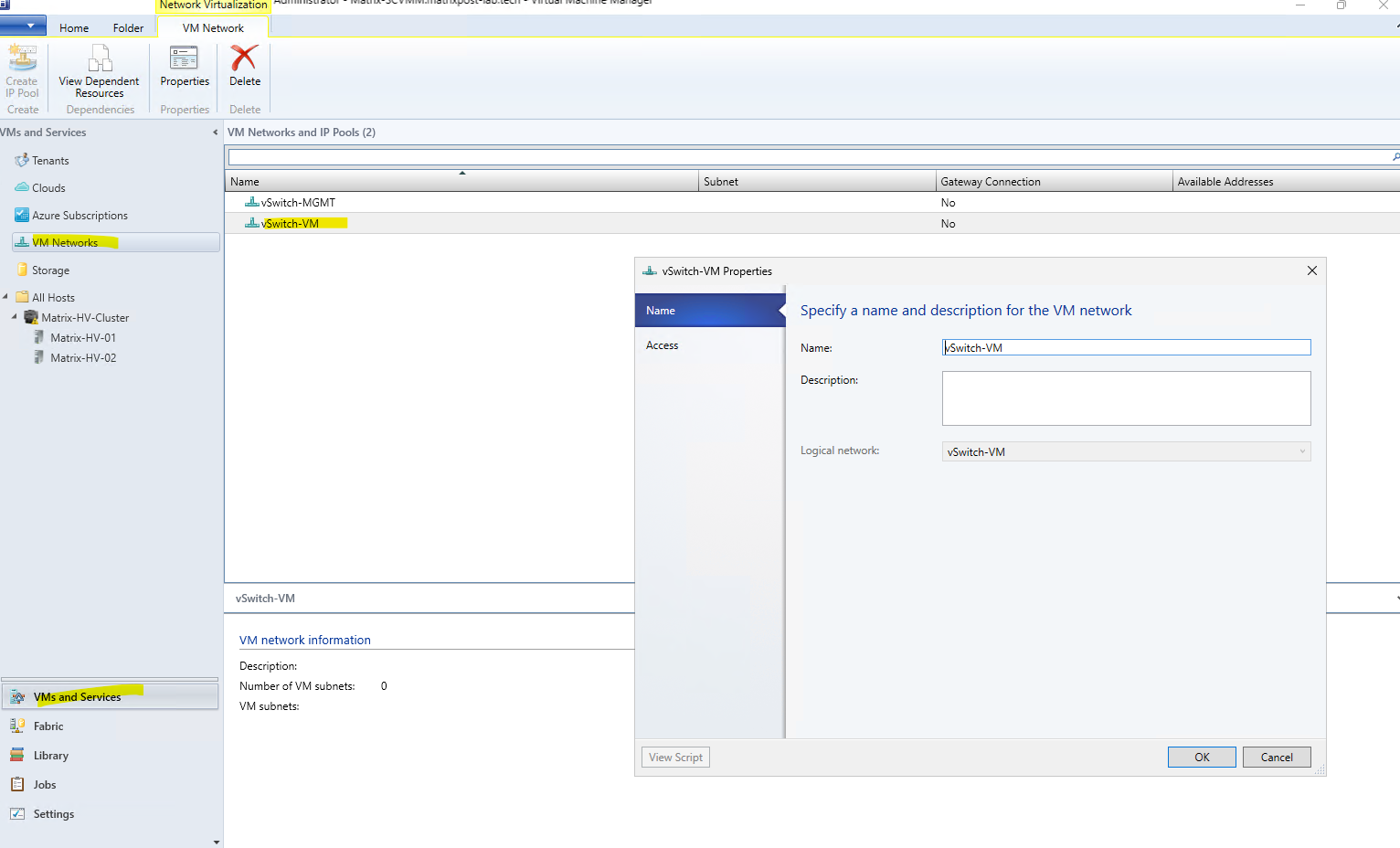Image resolution: width=1400 pixels, height=848 pixels.
Task: Click the Properties ribbon icon
Action: point(184,58)
